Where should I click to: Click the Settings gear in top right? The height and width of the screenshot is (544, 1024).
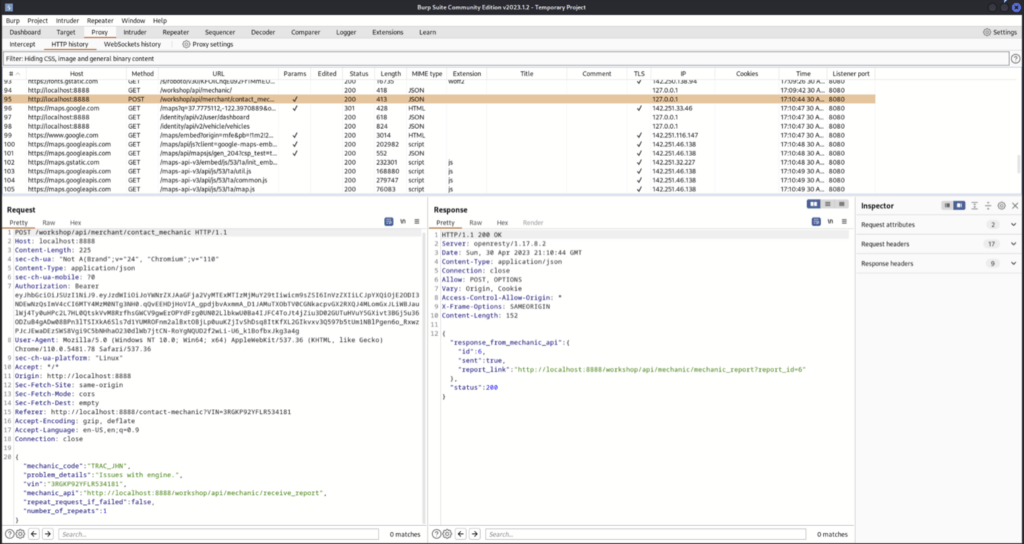998,32
